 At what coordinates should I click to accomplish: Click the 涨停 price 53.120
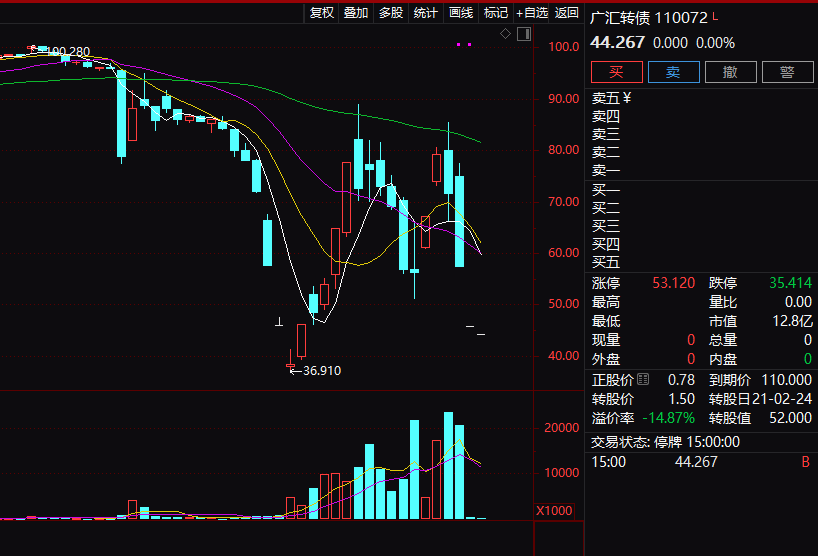pos(673,283)
